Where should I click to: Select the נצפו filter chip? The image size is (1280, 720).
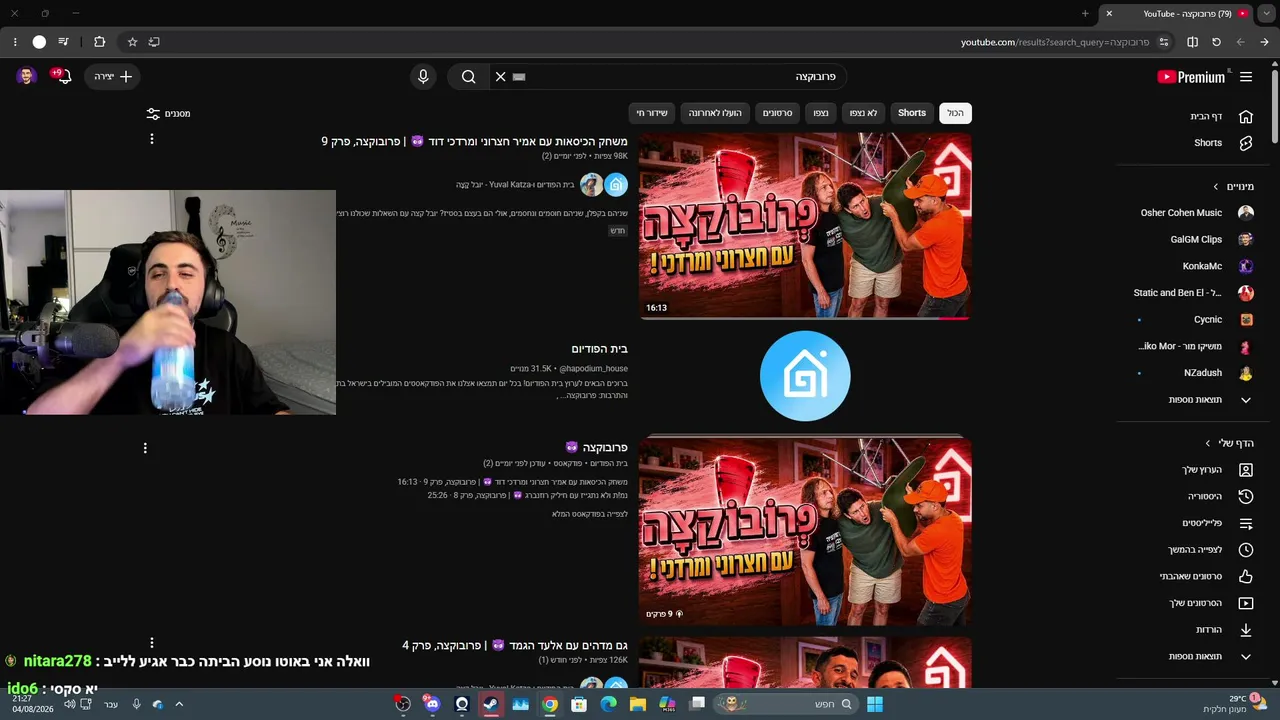(820, 113)
